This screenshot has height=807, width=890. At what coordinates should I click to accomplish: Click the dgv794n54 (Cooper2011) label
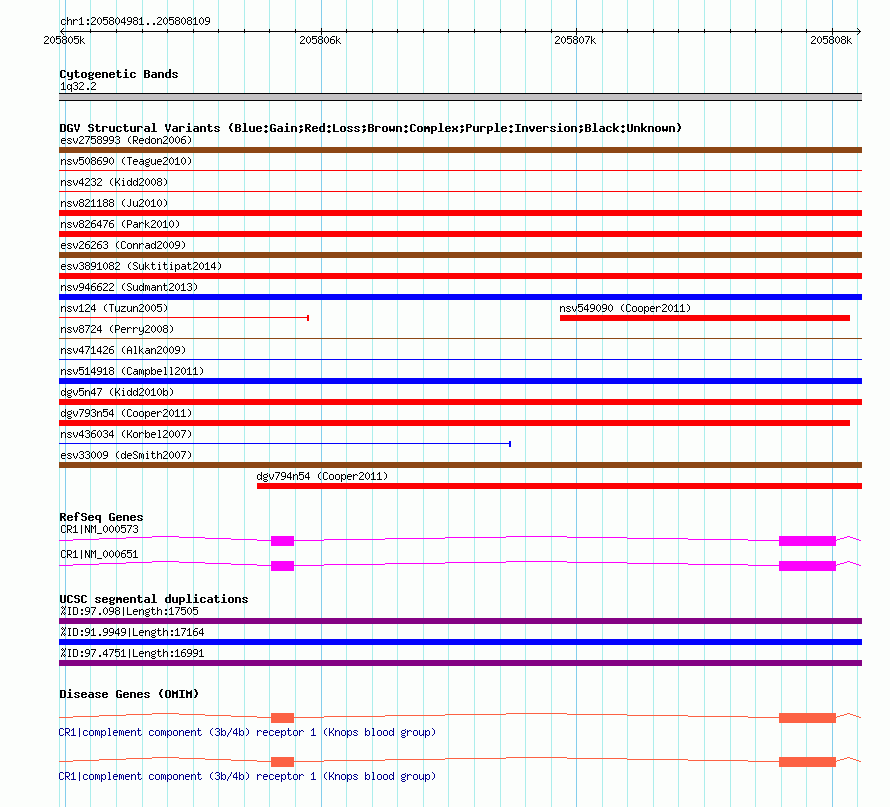pos(322,476)
